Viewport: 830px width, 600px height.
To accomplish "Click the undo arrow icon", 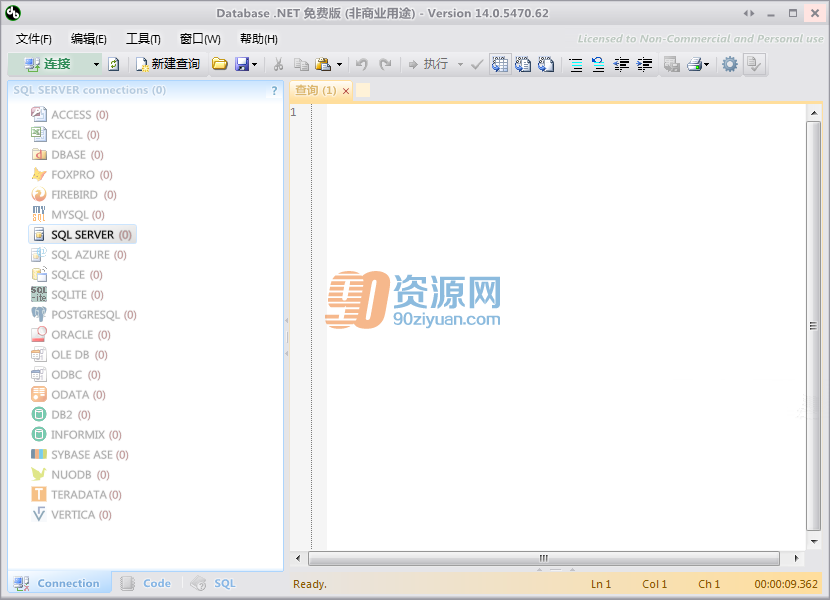I will [362, 64].
